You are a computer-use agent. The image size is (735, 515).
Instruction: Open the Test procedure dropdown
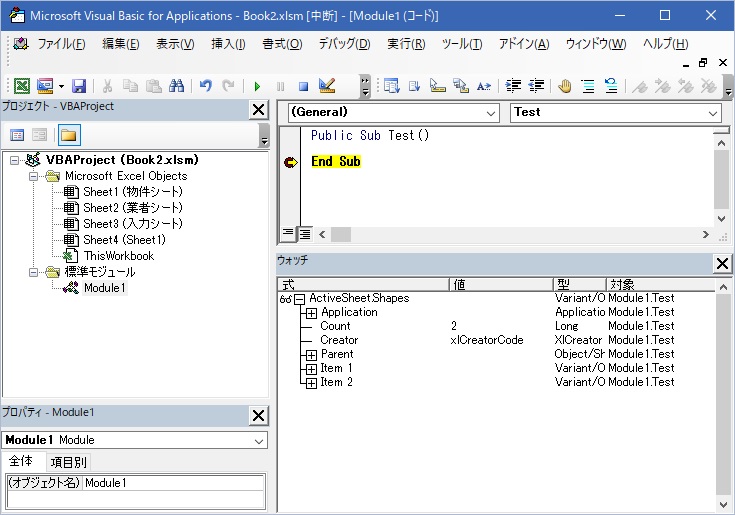pos(713,113)
